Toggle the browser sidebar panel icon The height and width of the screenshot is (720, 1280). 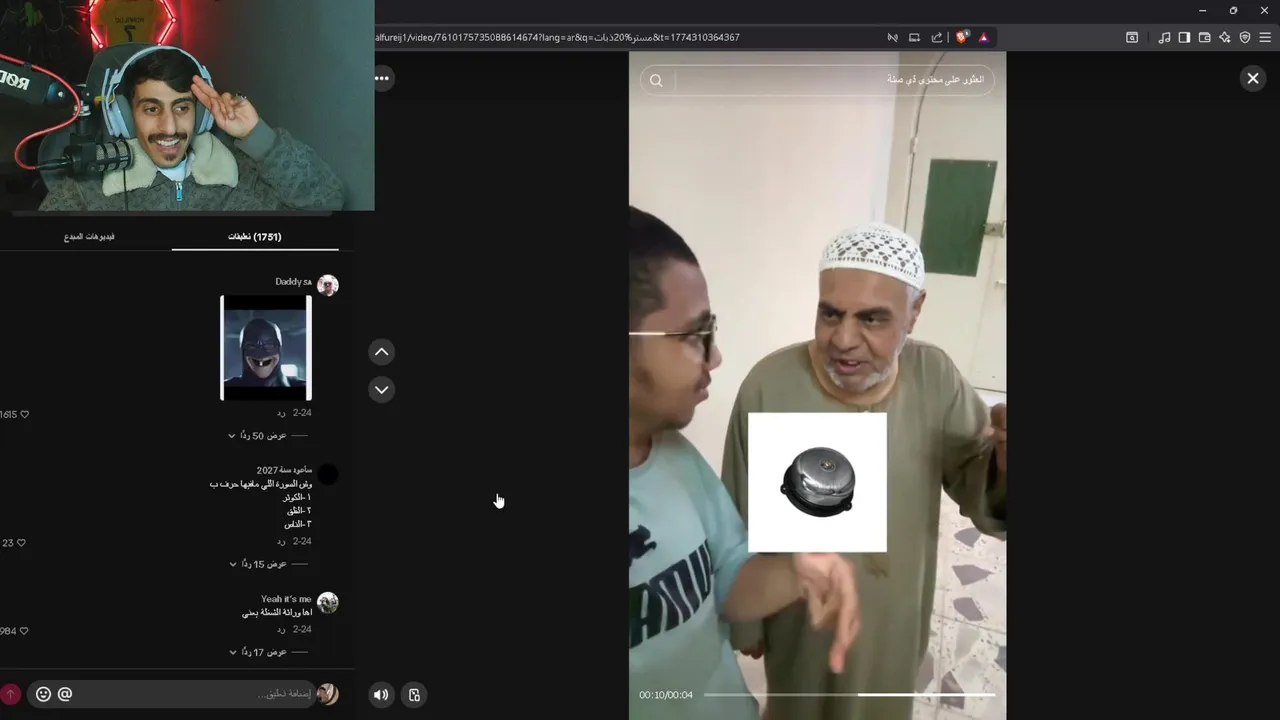1184,37
